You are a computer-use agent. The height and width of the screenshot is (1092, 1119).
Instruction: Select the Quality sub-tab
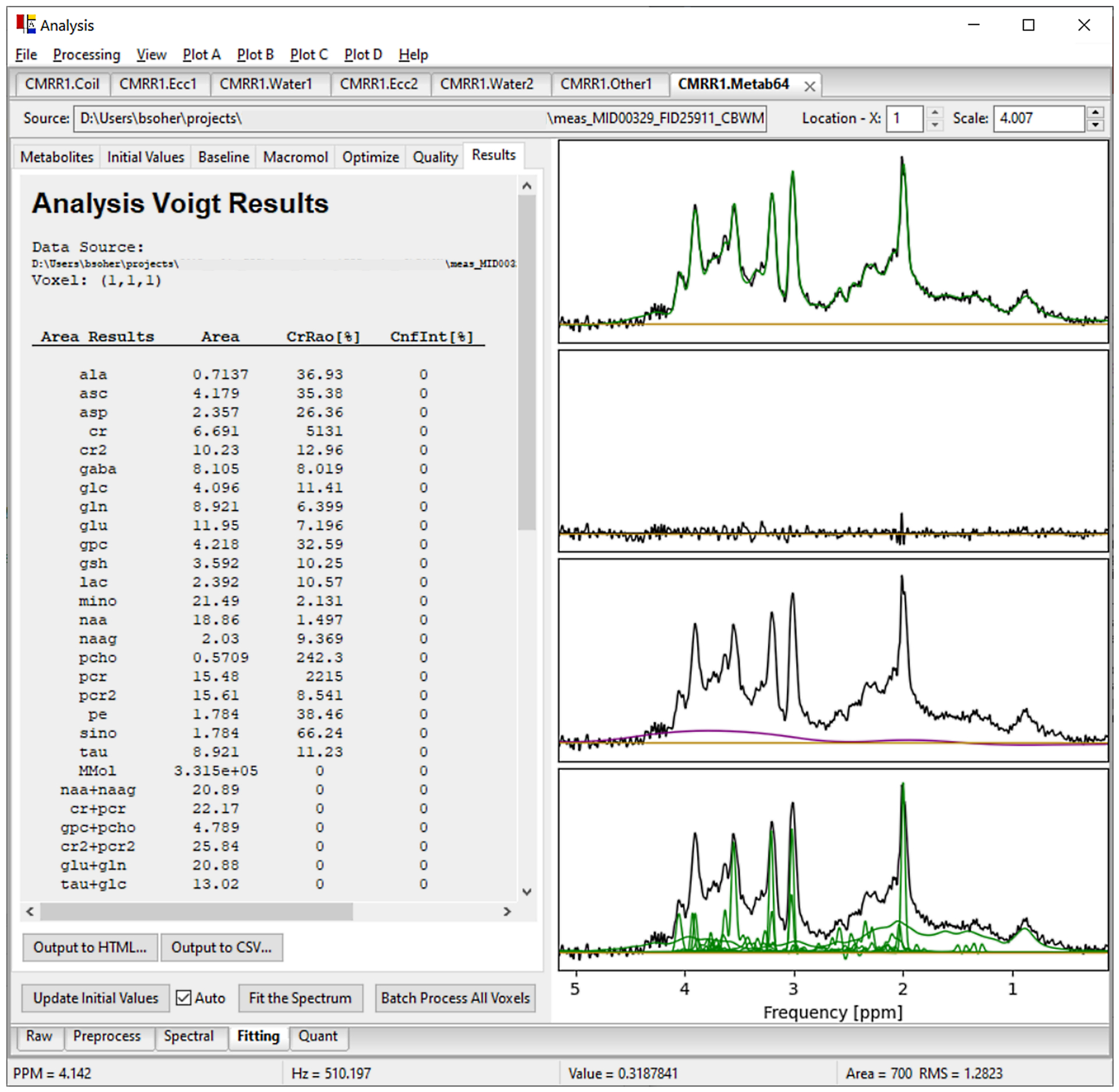point(435,157)
